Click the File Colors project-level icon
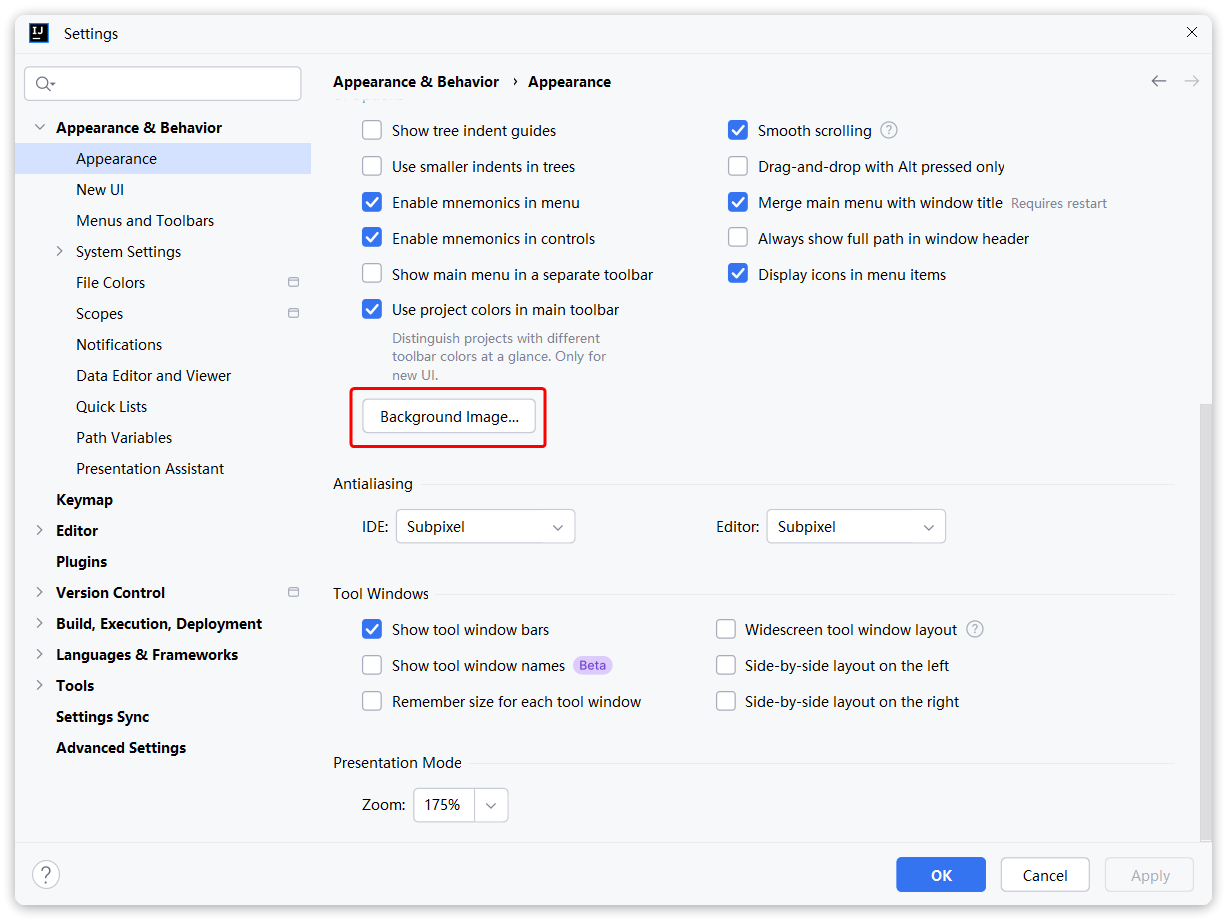 (x=293, y=283)
